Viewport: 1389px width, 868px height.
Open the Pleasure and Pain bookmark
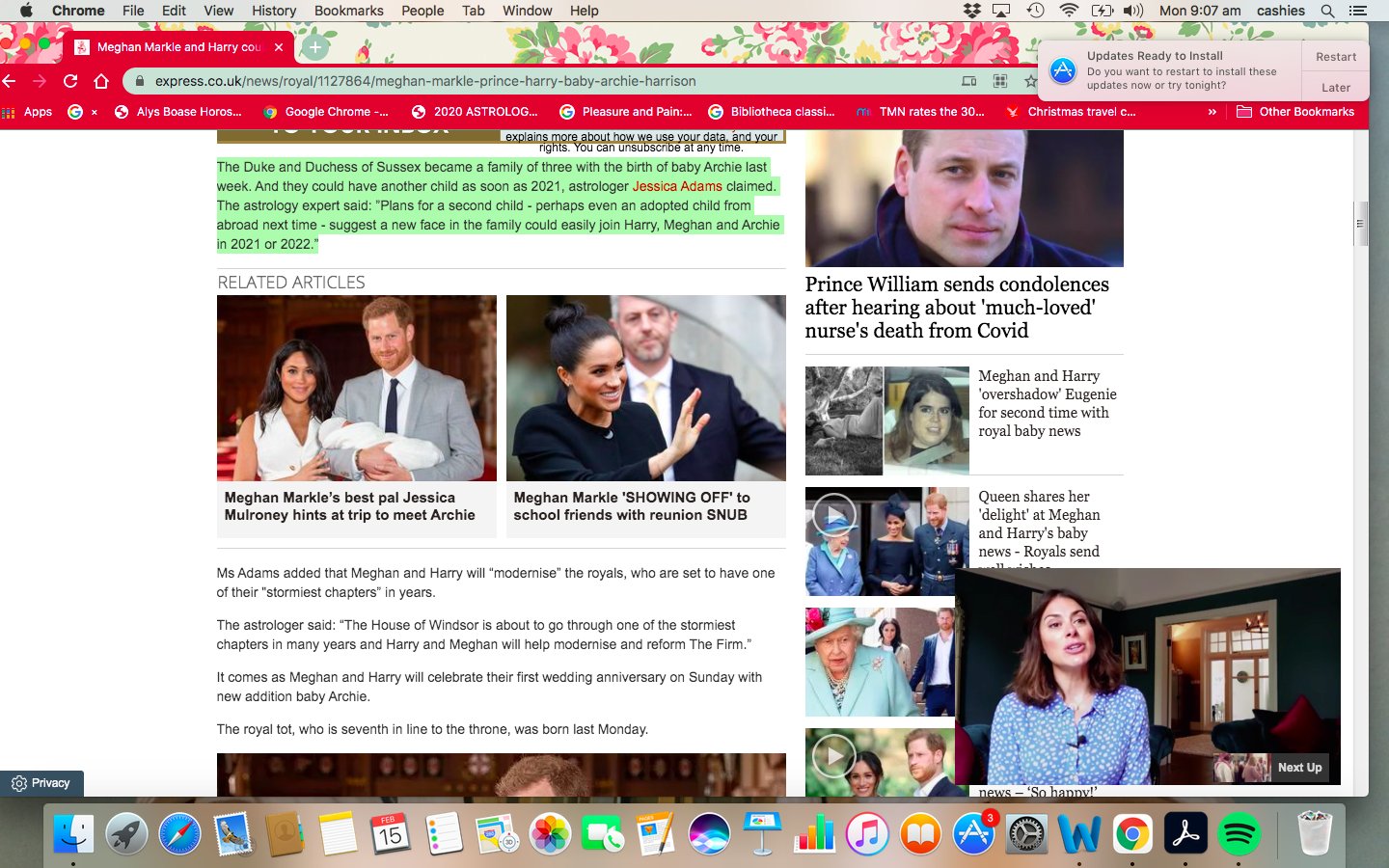click(x=626, y=112)
